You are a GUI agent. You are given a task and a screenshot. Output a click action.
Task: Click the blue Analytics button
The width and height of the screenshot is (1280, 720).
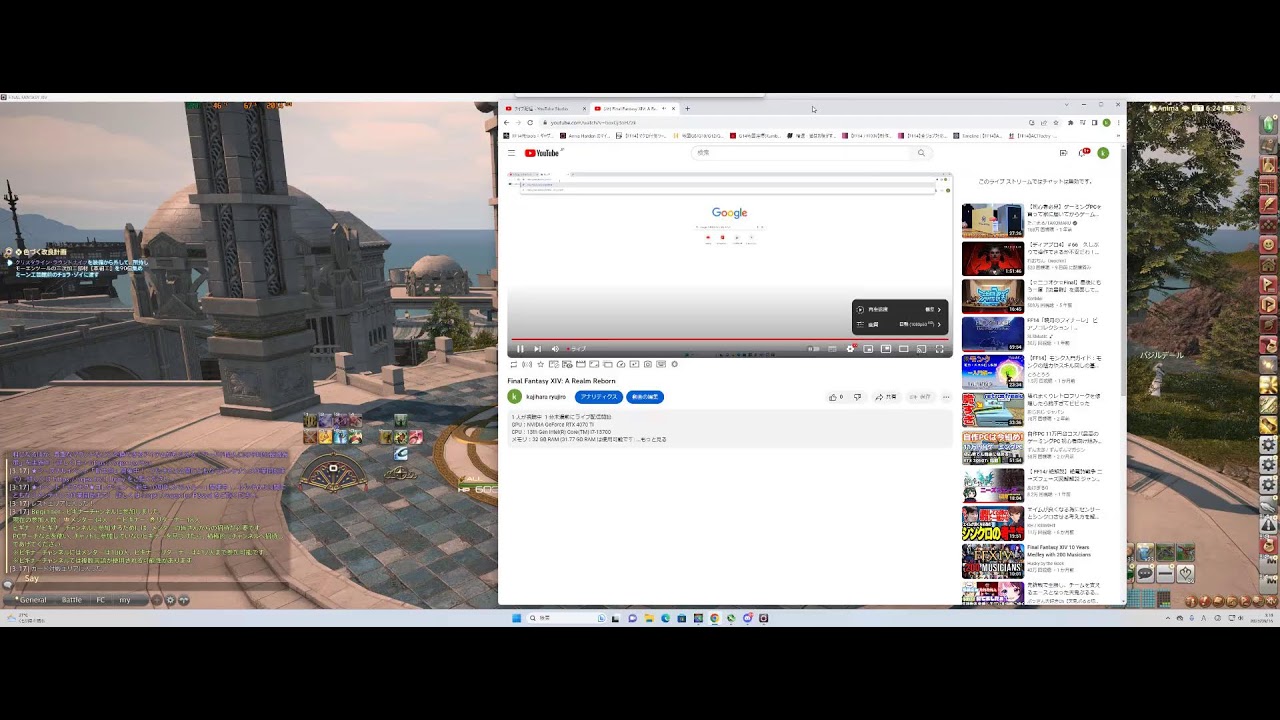coord(600,397)
